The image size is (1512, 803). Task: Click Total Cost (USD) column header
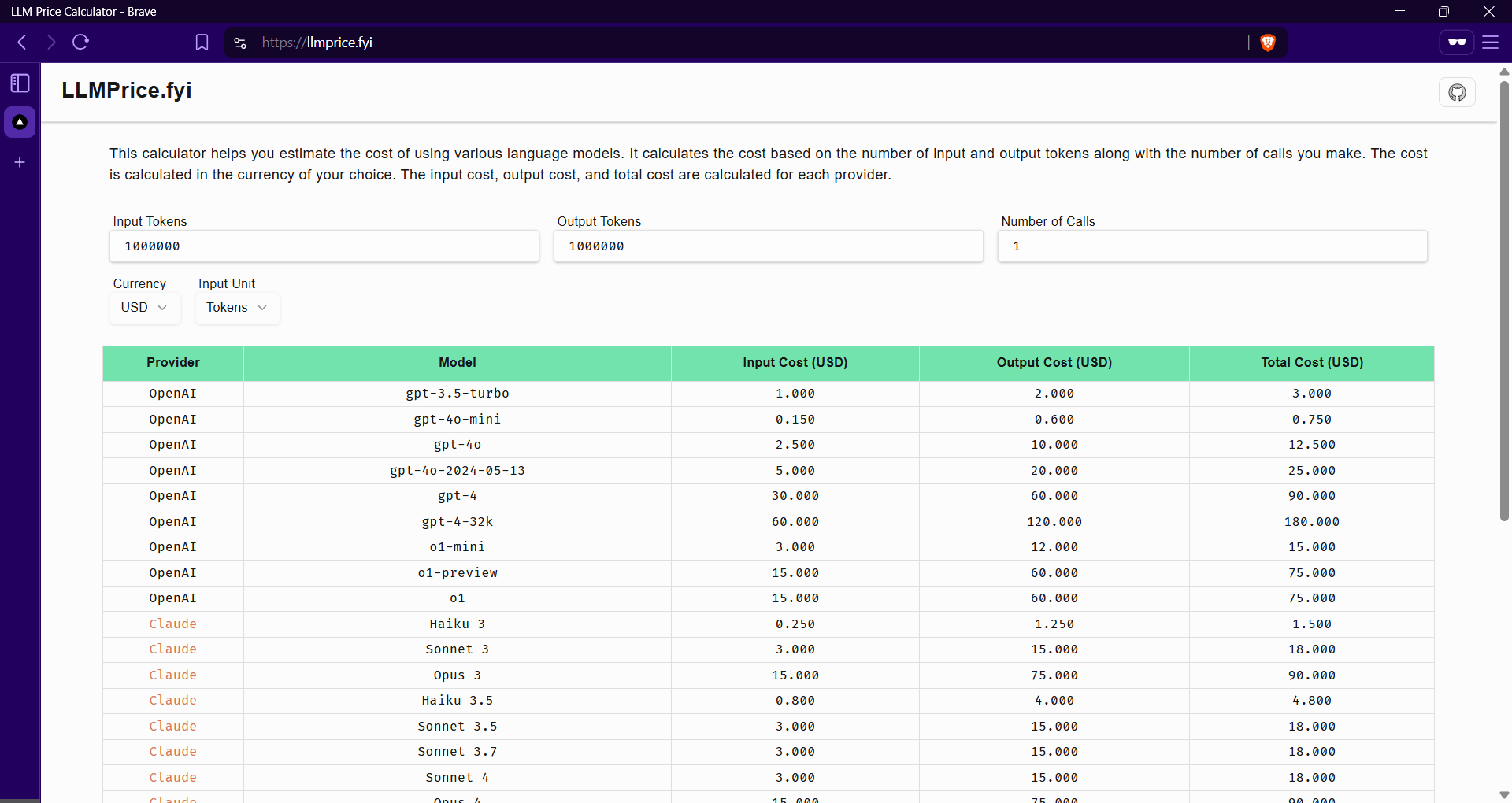tap(1312, 362)
